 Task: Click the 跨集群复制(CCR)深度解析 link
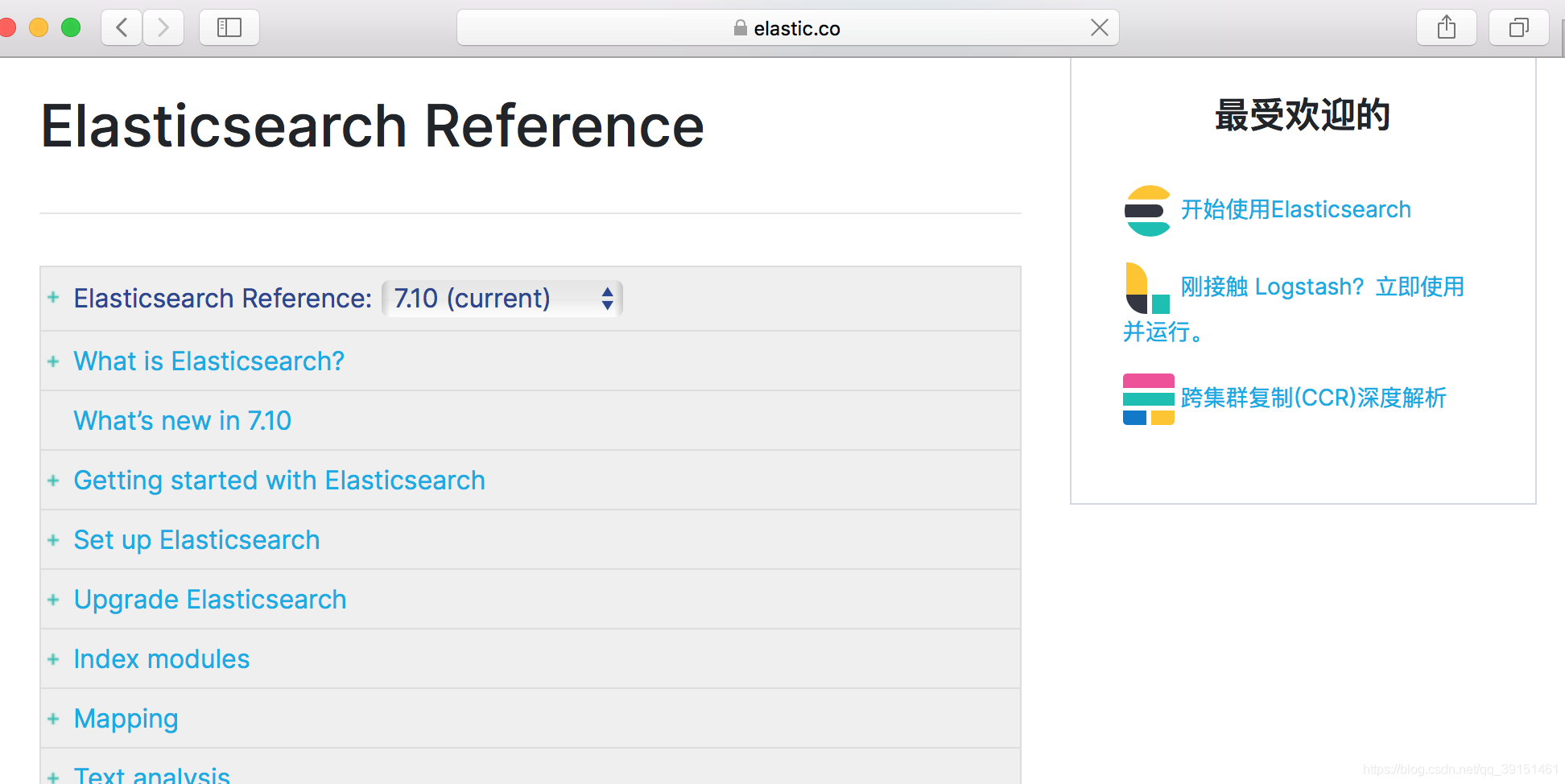[1313, 398]
